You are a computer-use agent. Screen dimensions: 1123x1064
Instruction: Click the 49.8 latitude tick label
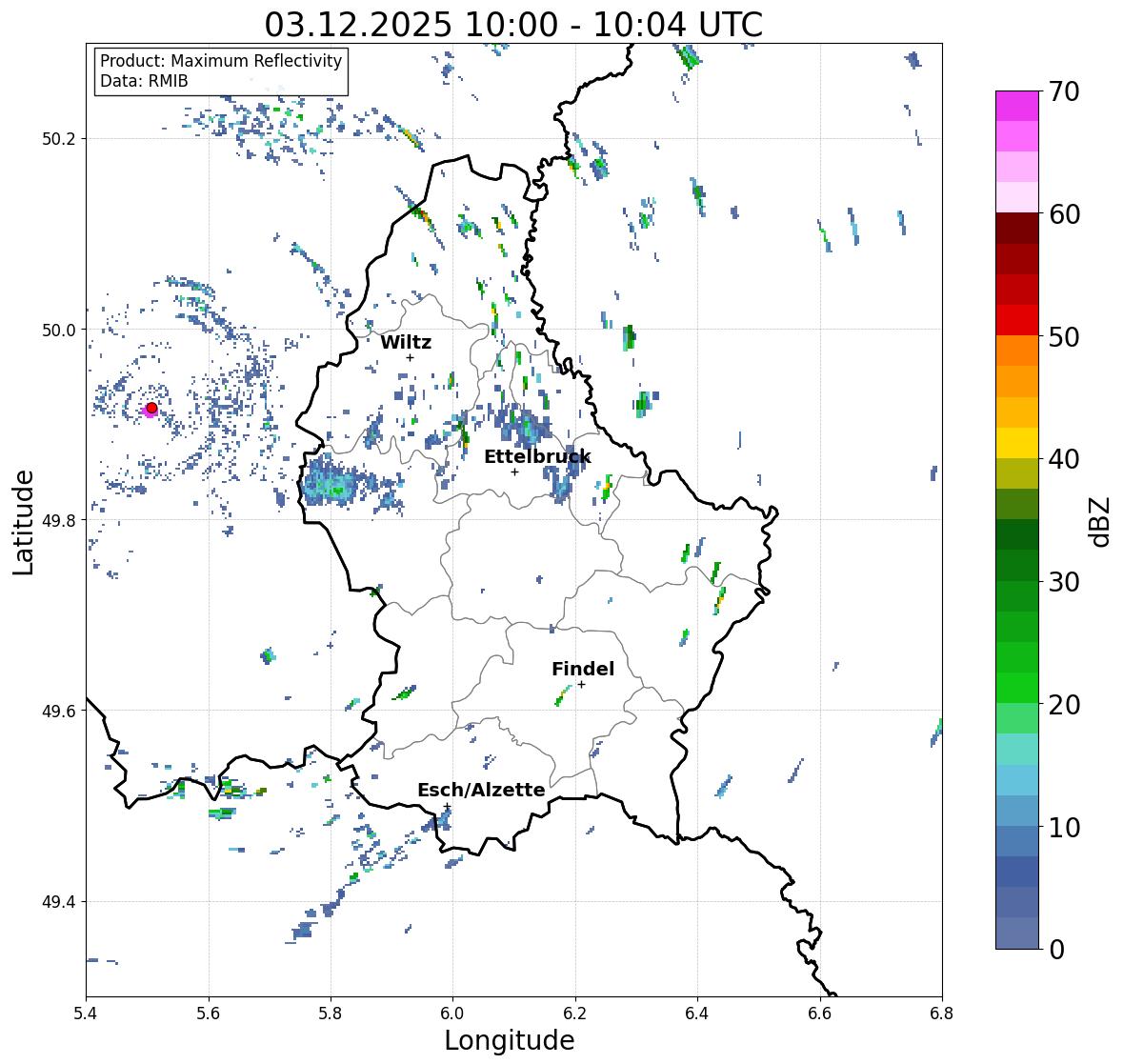59,520
